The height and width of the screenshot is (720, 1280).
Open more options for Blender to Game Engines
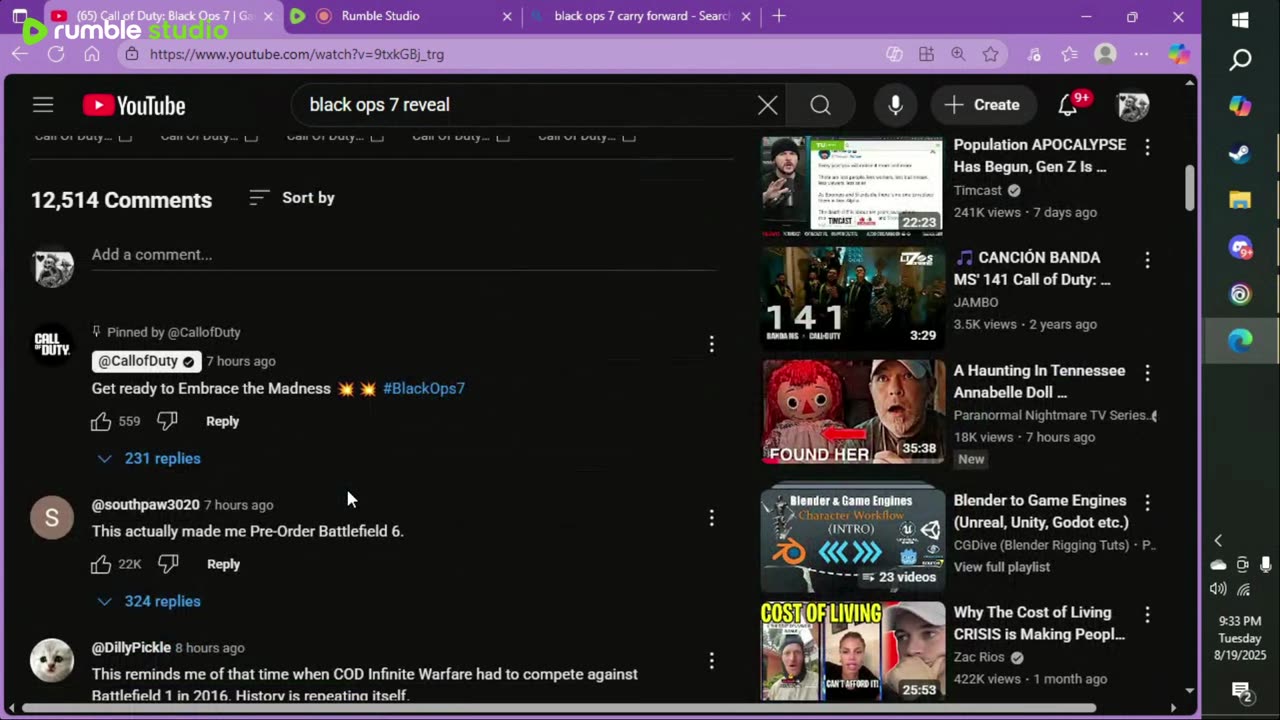1147,502
